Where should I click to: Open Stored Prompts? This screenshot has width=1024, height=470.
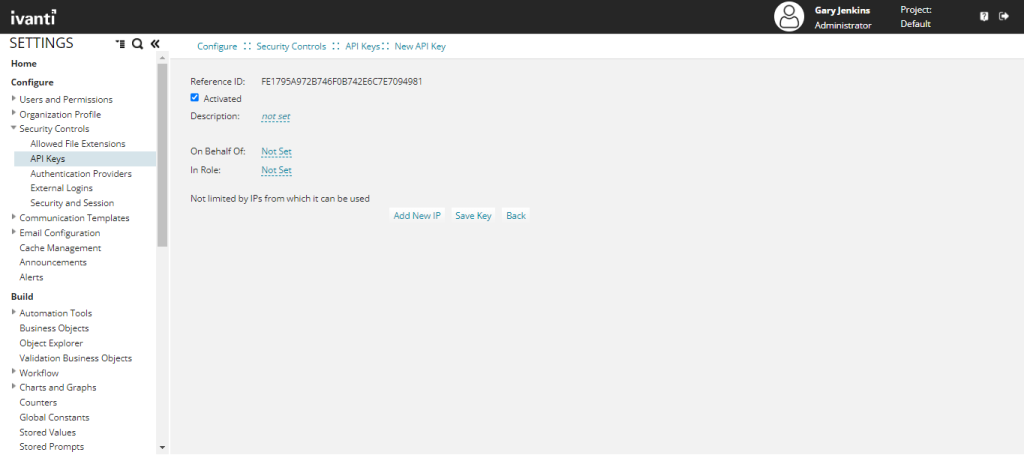(52, 446)
